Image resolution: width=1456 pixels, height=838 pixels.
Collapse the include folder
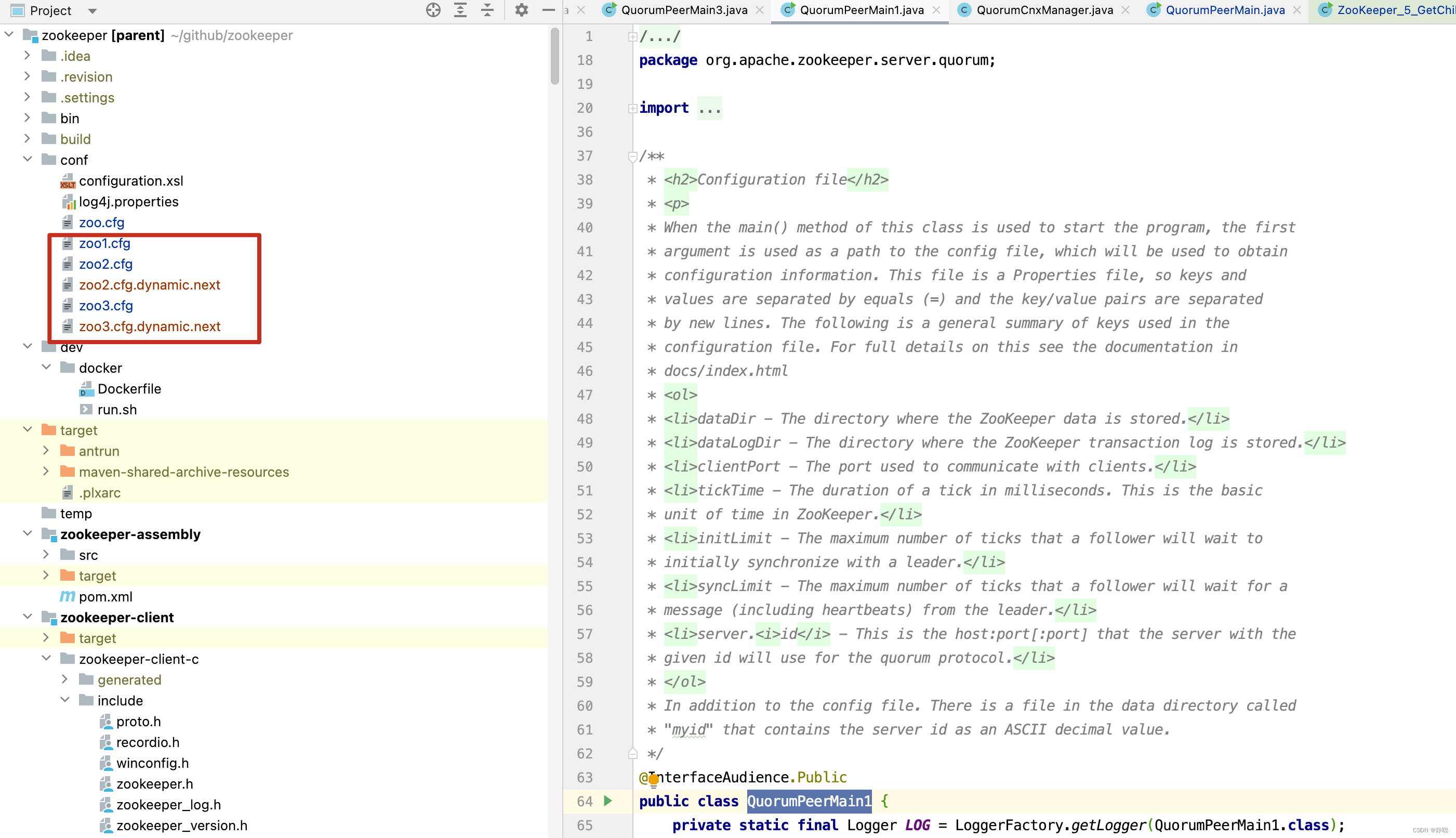(64, 699)
